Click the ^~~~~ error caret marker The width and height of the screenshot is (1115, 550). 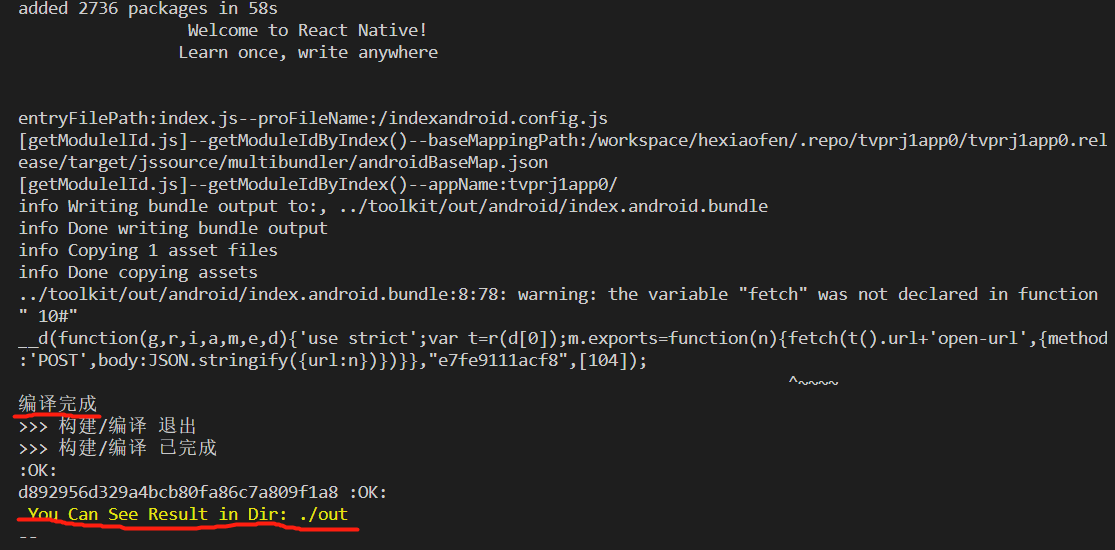(813, 382)
